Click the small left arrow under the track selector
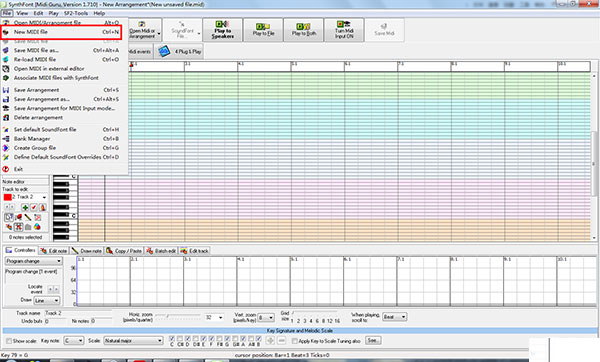This screenshot has width=600, height=362. 7,207
